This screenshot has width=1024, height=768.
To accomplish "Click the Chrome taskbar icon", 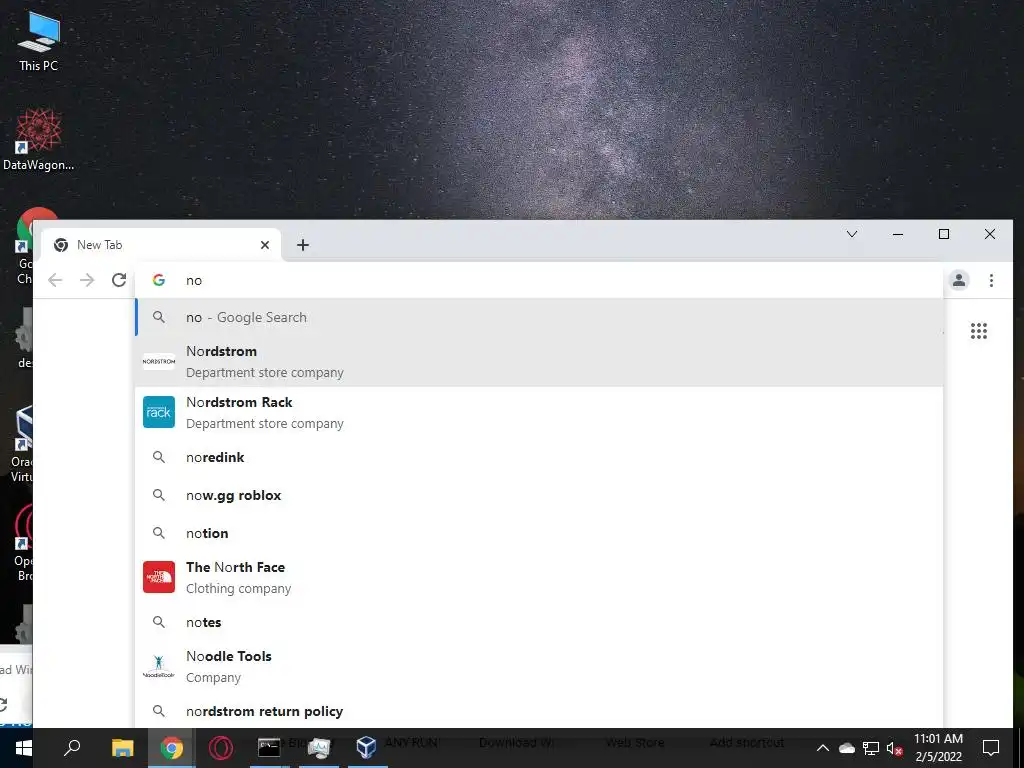I will pyautogui.click(x=172, y=748).
